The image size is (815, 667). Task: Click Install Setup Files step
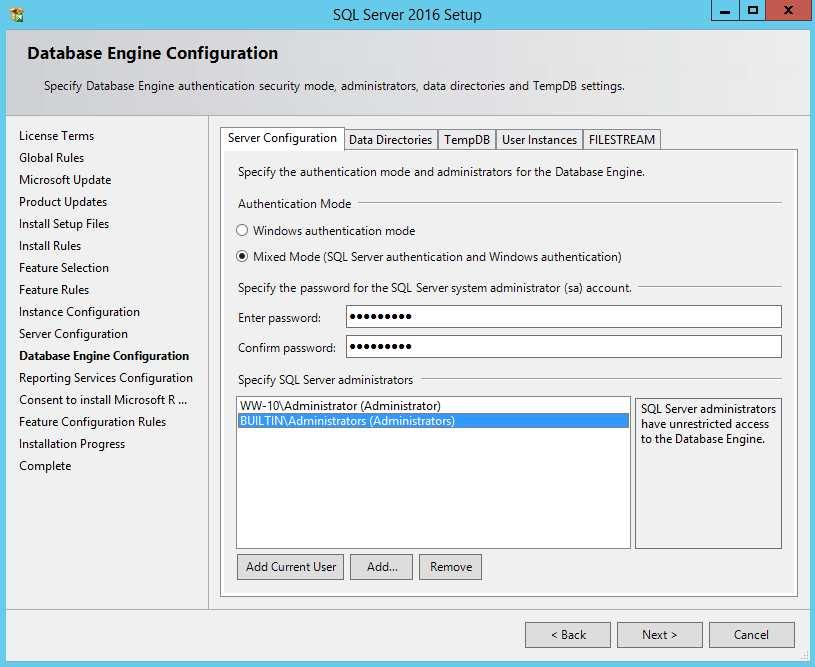click(x=64, y=224)
